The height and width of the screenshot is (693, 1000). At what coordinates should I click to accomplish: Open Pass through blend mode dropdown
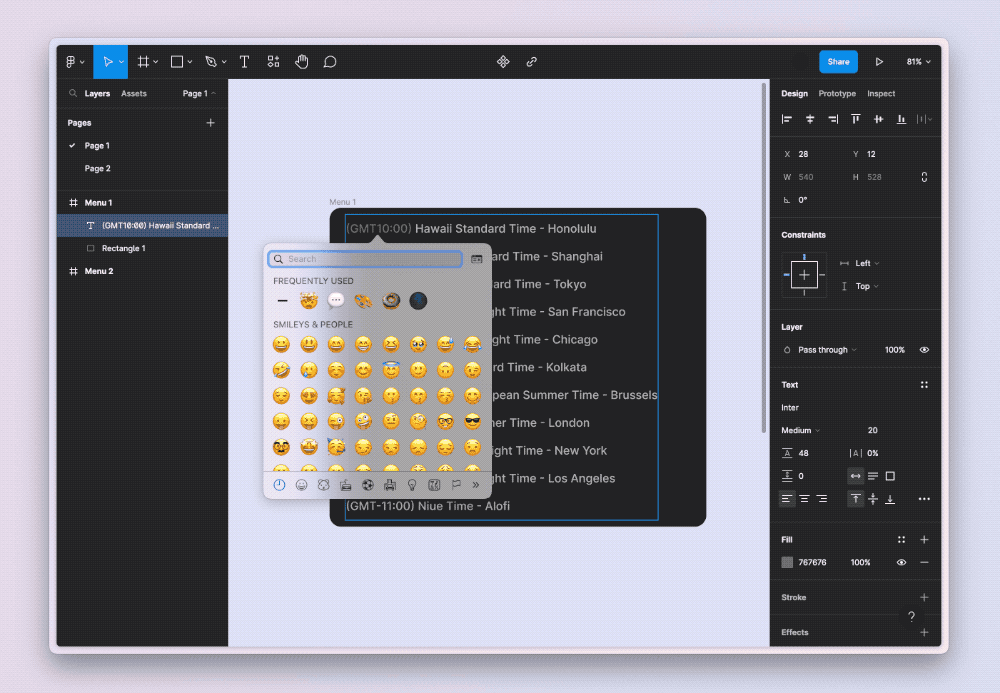click(827, 350)
